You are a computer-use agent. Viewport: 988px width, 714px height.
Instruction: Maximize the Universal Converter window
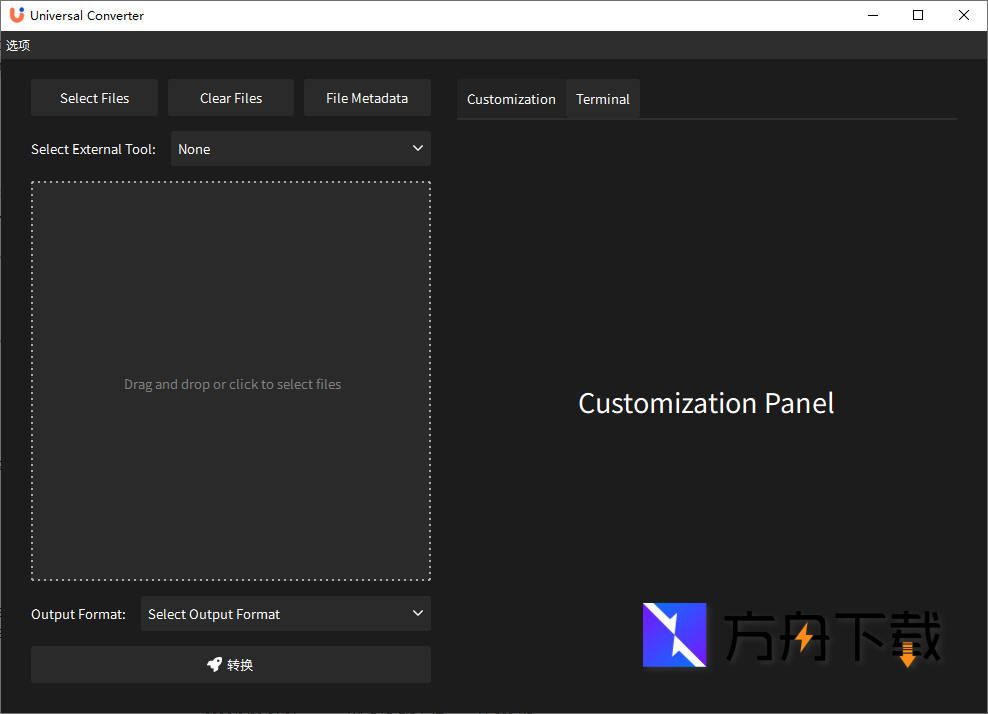(918, 15)
